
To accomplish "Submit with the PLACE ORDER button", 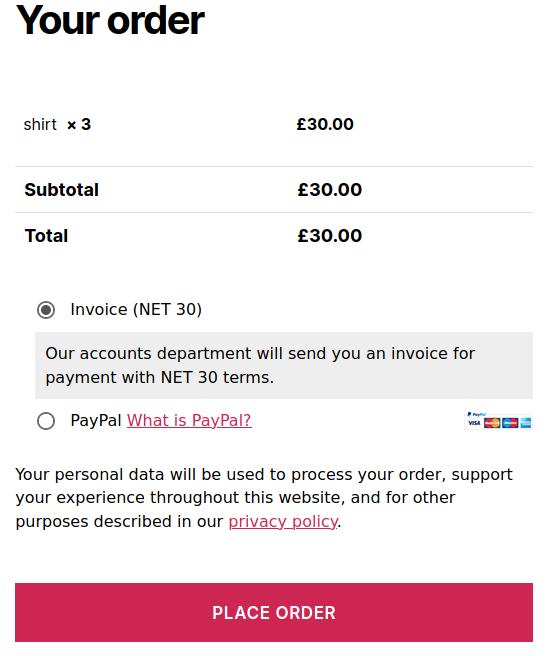I will click(274, 612).
